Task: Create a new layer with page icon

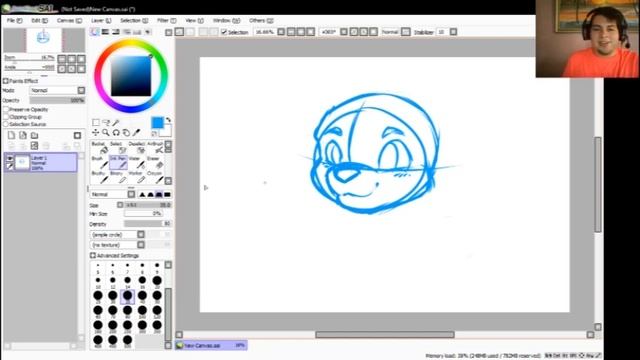Action: point(11,136)
